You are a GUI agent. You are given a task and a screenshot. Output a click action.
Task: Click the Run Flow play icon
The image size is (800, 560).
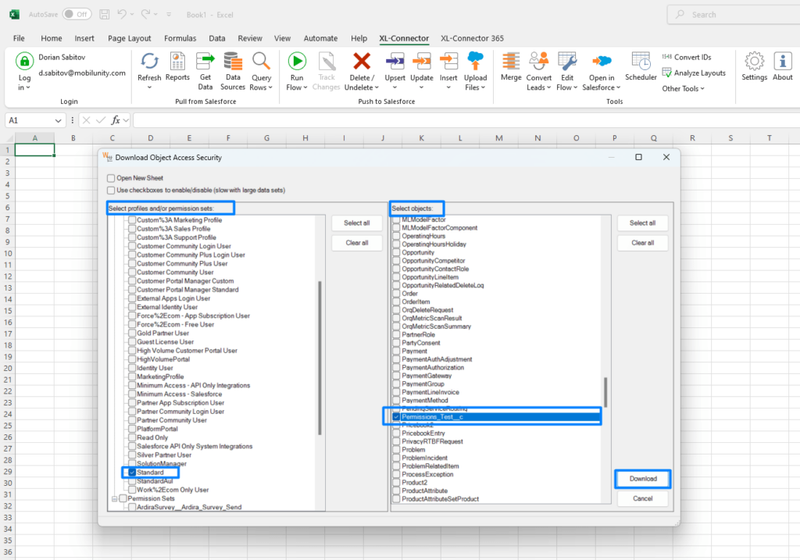296,61
